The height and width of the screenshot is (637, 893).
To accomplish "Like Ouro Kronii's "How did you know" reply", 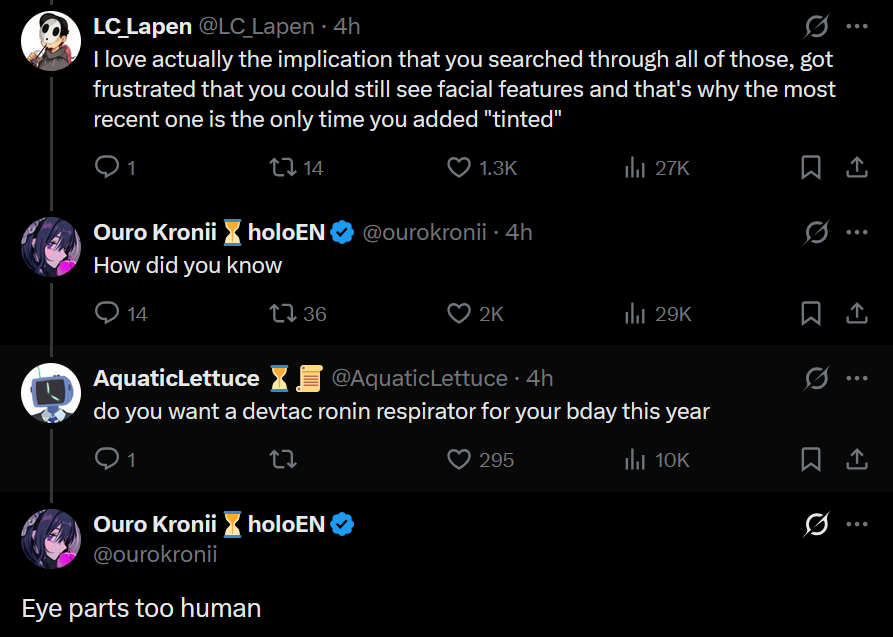I will 459,314.
